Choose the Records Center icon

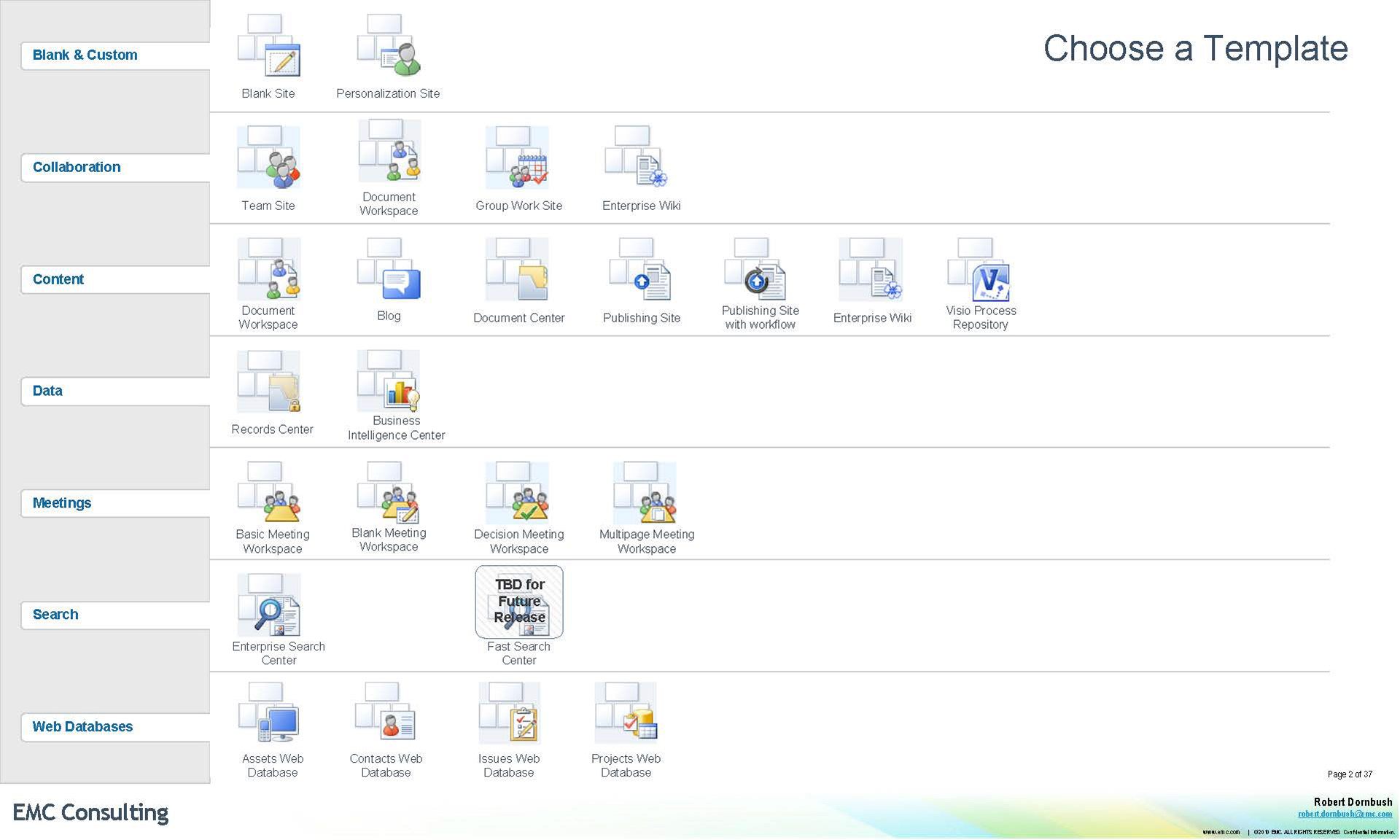point(268,382)
